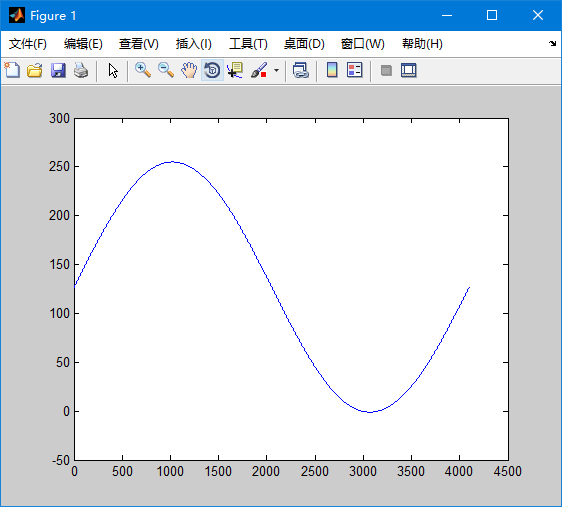Select the Edit Plot arrow tool
Viewport: 562px width, 507px height.
(x=113, y=71)
